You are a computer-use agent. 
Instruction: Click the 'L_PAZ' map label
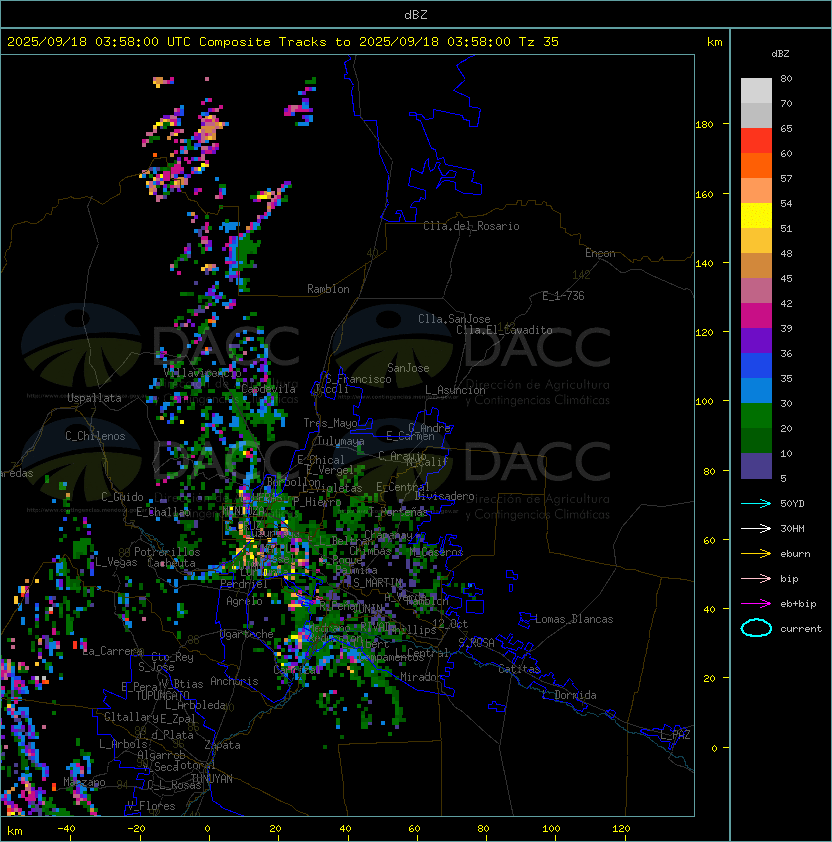coord(675,735)
